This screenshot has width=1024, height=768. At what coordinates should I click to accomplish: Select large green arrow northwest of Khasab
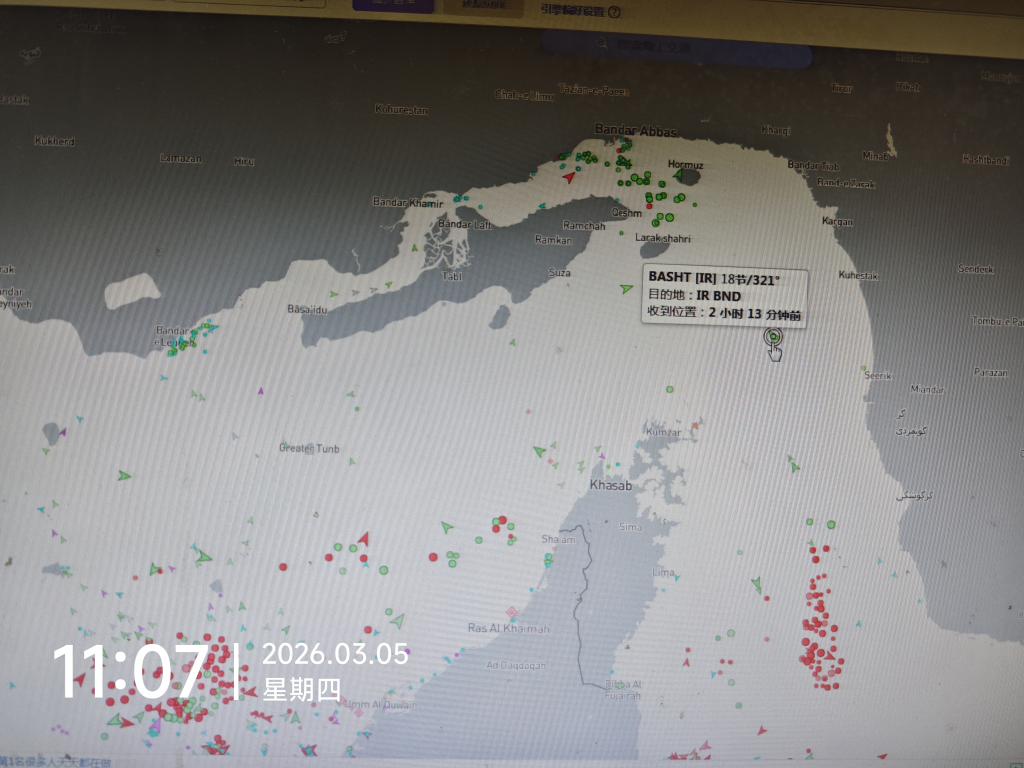[539, 451]
